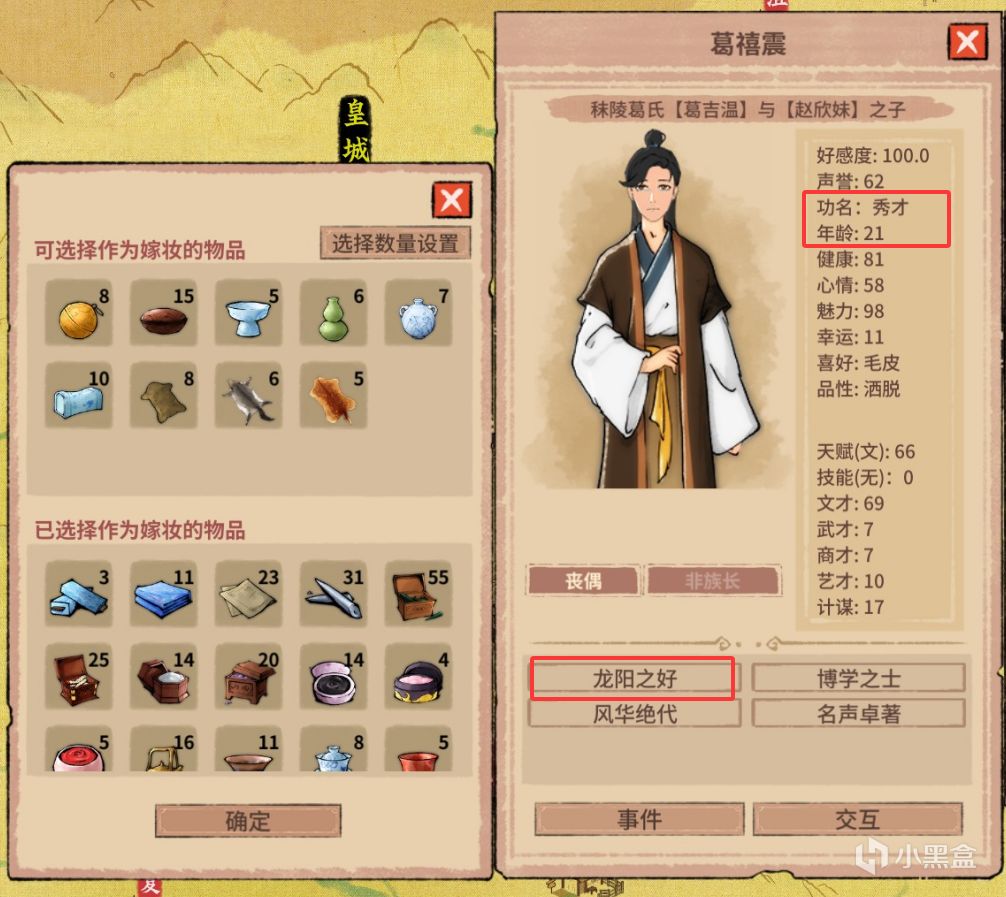Confirm dowry with 确定 button
The height and width of the screenshot is (897, 1006).
(248, 821)
